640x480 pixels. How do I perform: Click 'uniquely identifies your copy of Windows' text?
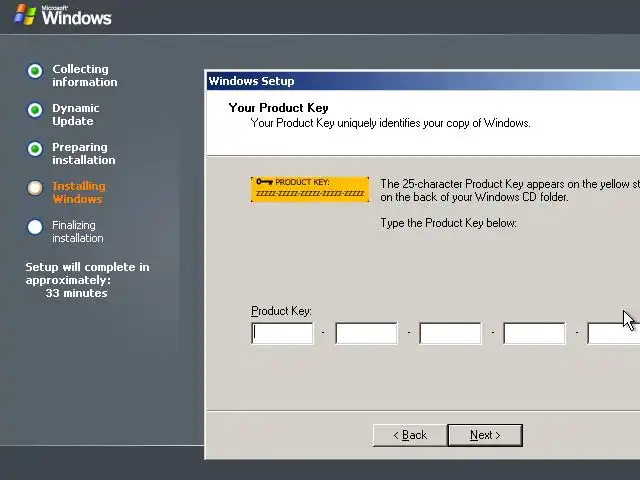point(433,123)
